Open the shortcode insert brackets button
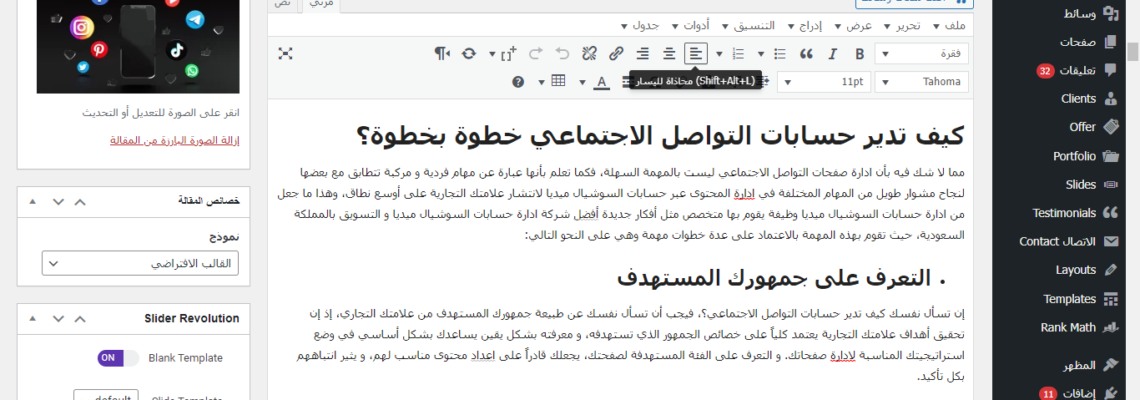The width and height of the screenshot is (1140, 400). tap(509, 53)
